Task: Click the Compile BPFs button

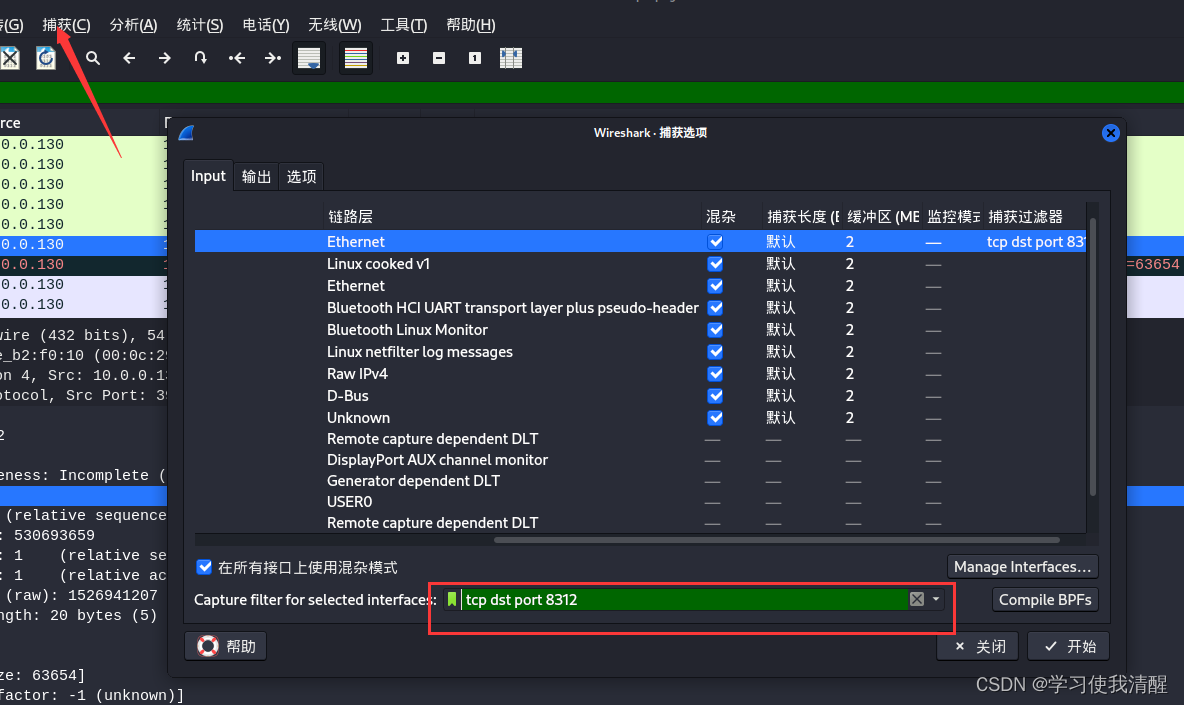Action: click(1045, 599)
